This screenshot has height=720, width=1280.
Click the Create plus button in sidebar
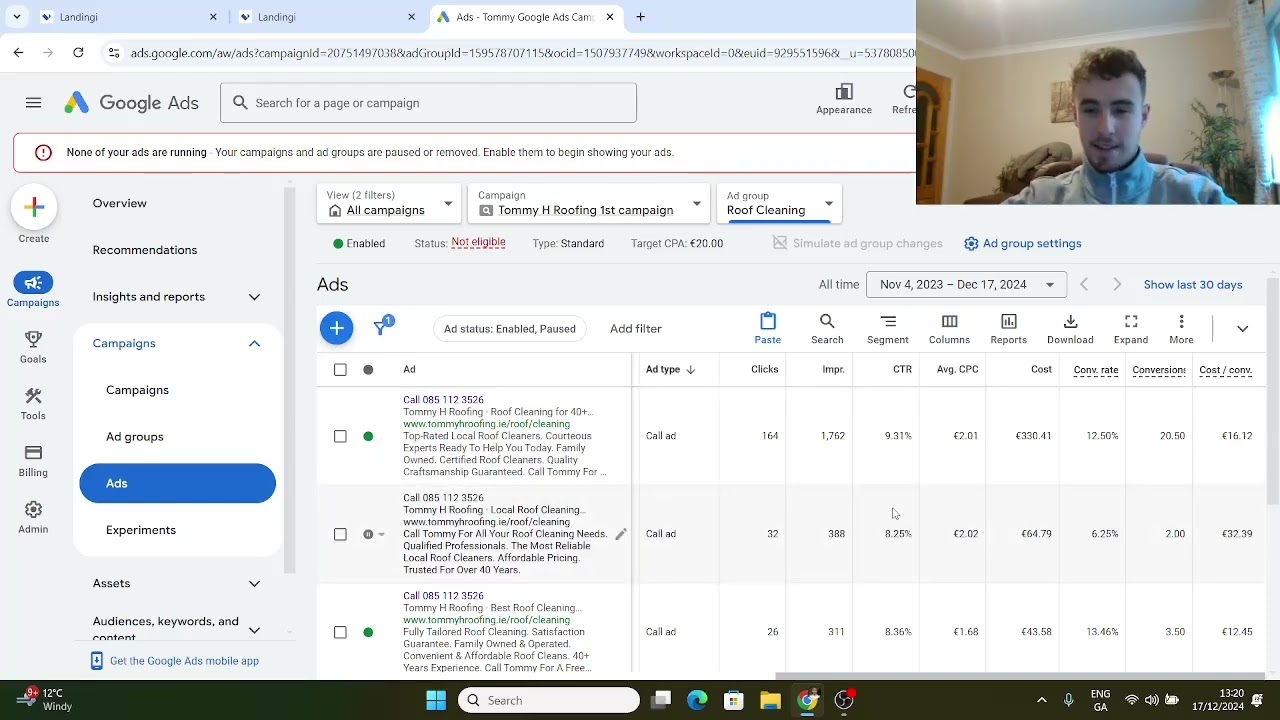point(34,207)
